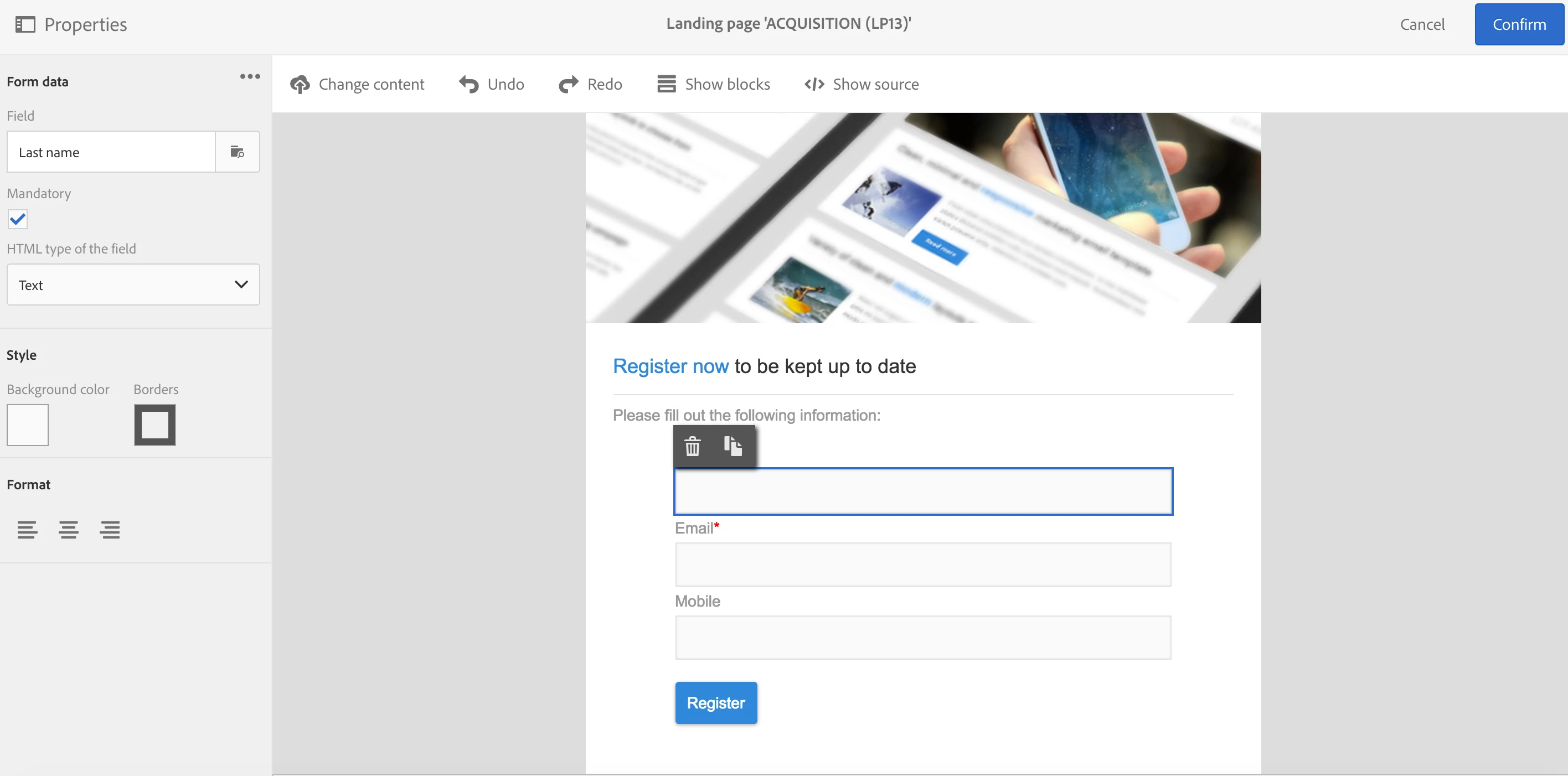Image resolution: width=1568 pixels, height=776 pixels.
Task: Uncheck the Mandatory checkbox
Action: [x=18, y=219]
